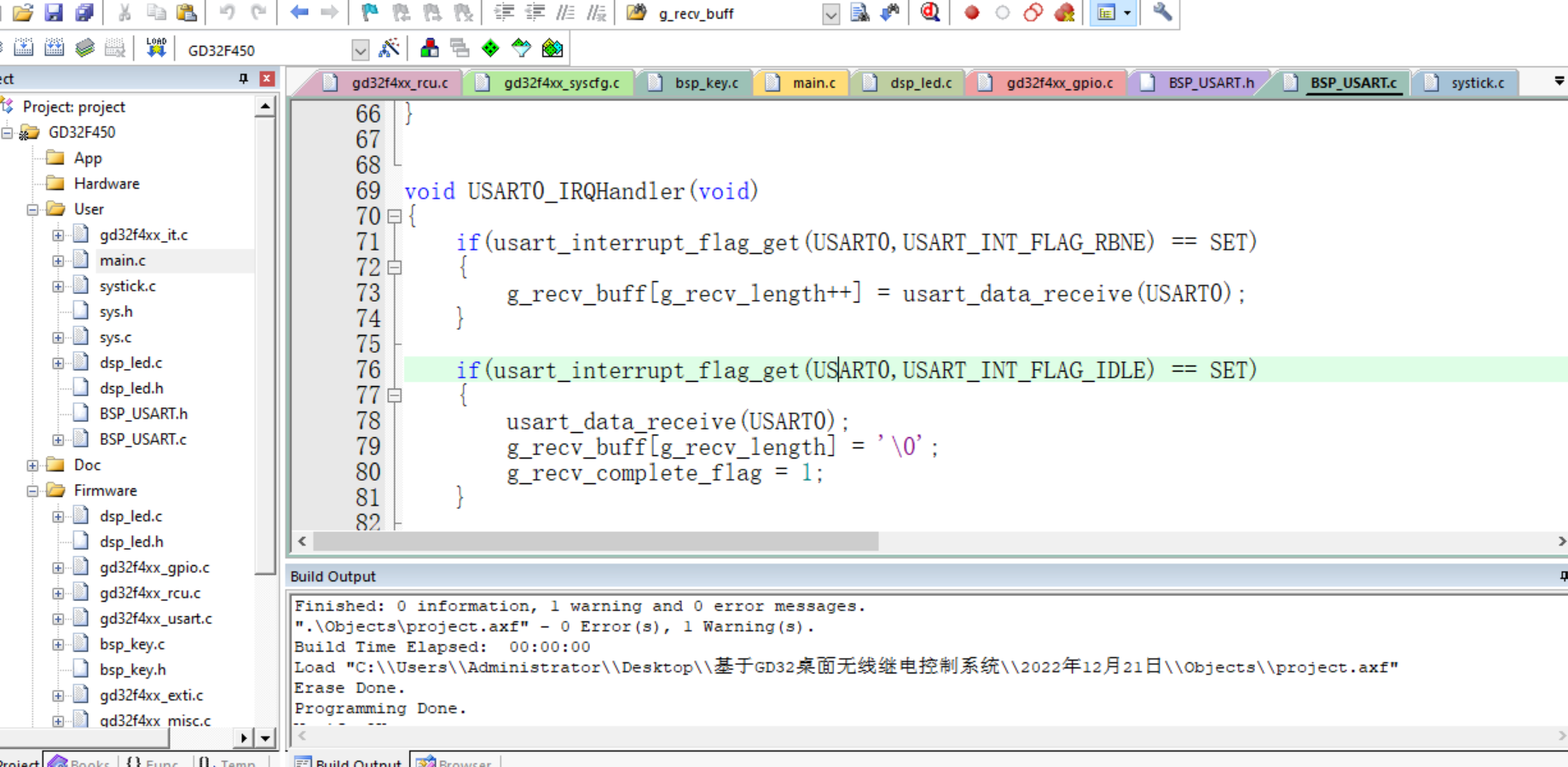Image resolution: width=1568 pixels, height=767 pixels.
Task: Click the Download to flash (LOAD) icon
Action: tap(156, 49)
